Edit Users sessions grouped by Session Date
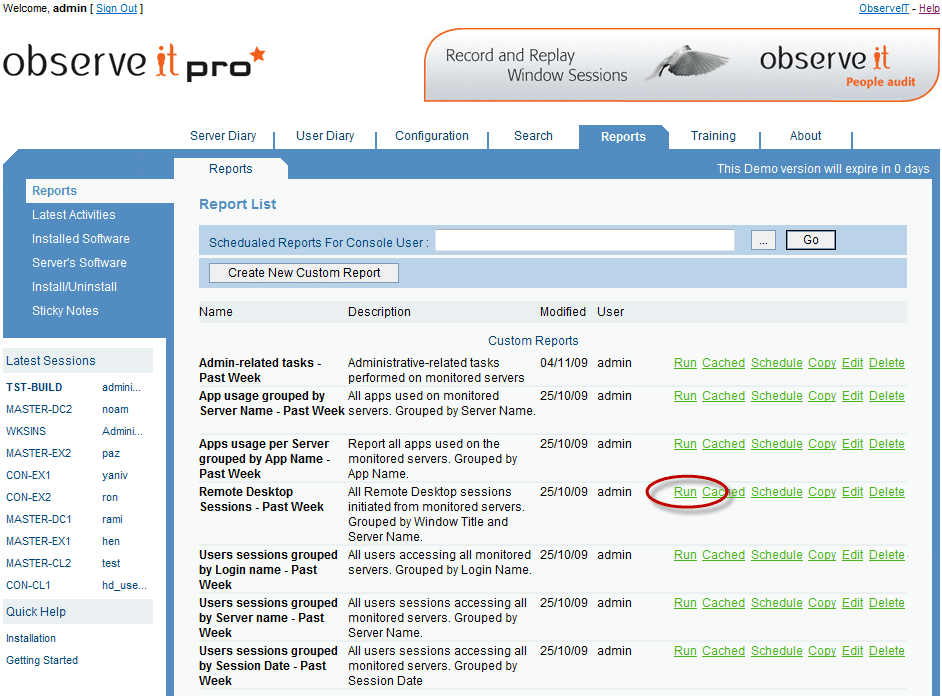Image resolution: width=942 pixels, height=696 pixels. tap(852, 651)
